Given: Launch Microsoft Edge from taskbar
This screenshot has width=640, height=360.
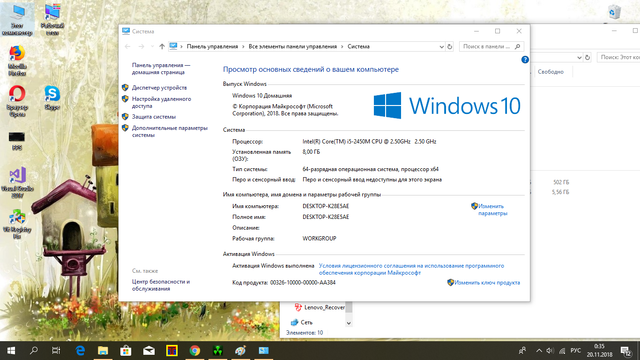Looking at the screenshot, I should pos(80,351).
